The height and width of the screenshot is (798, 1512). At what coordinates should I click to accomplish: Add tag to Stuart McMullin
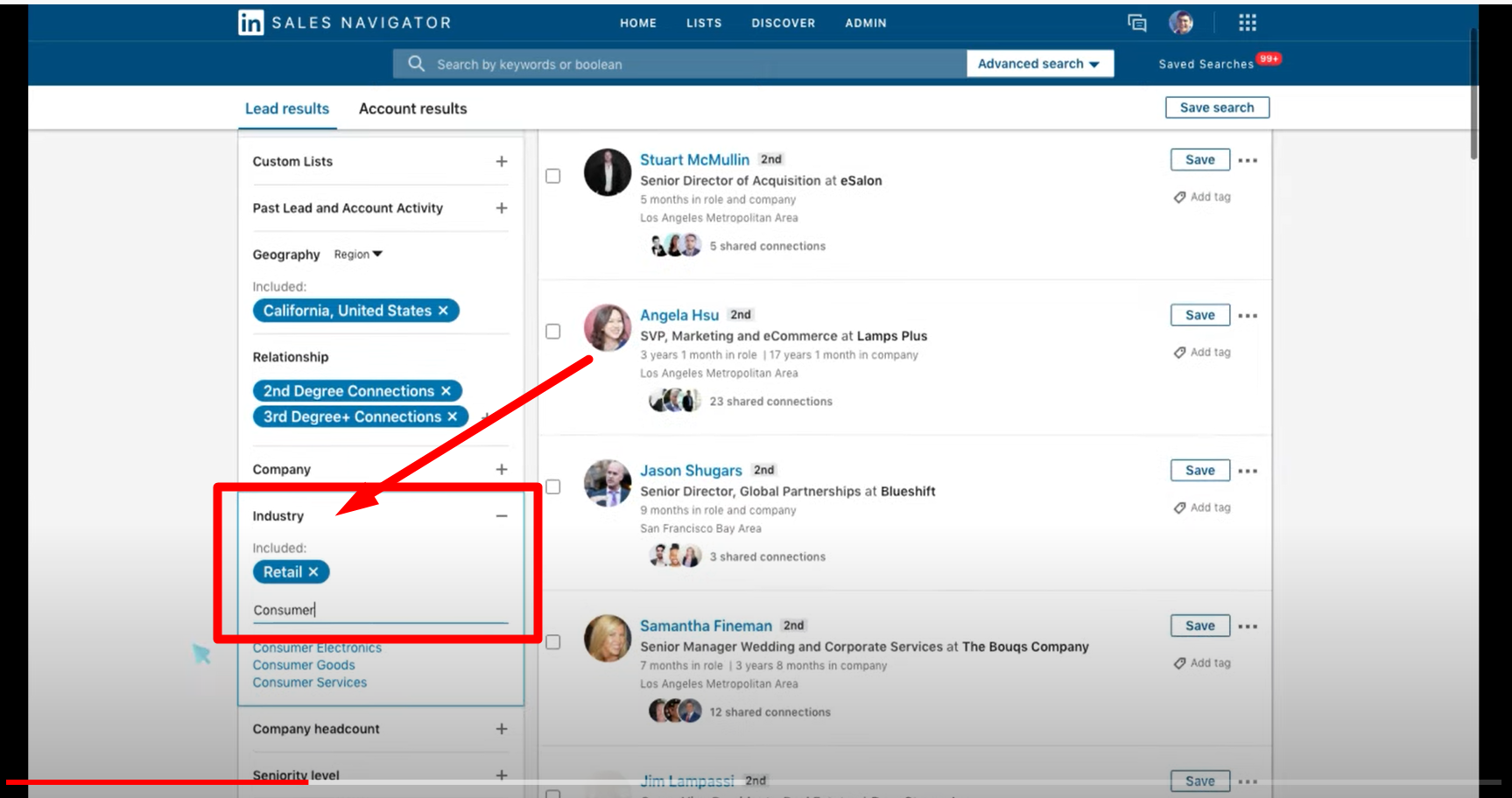(1202, 197)
